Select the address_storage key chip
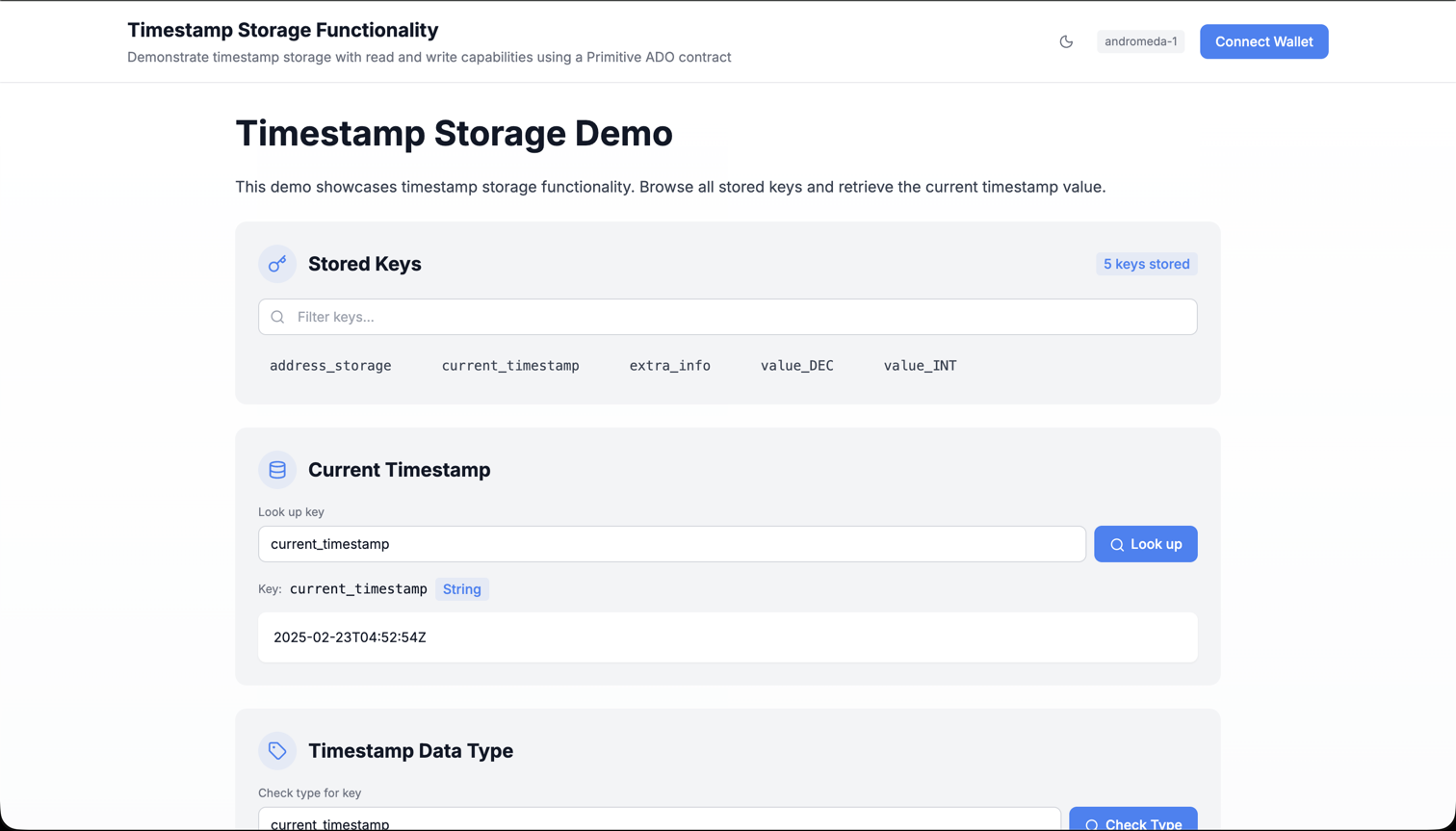 coord(330,366)
